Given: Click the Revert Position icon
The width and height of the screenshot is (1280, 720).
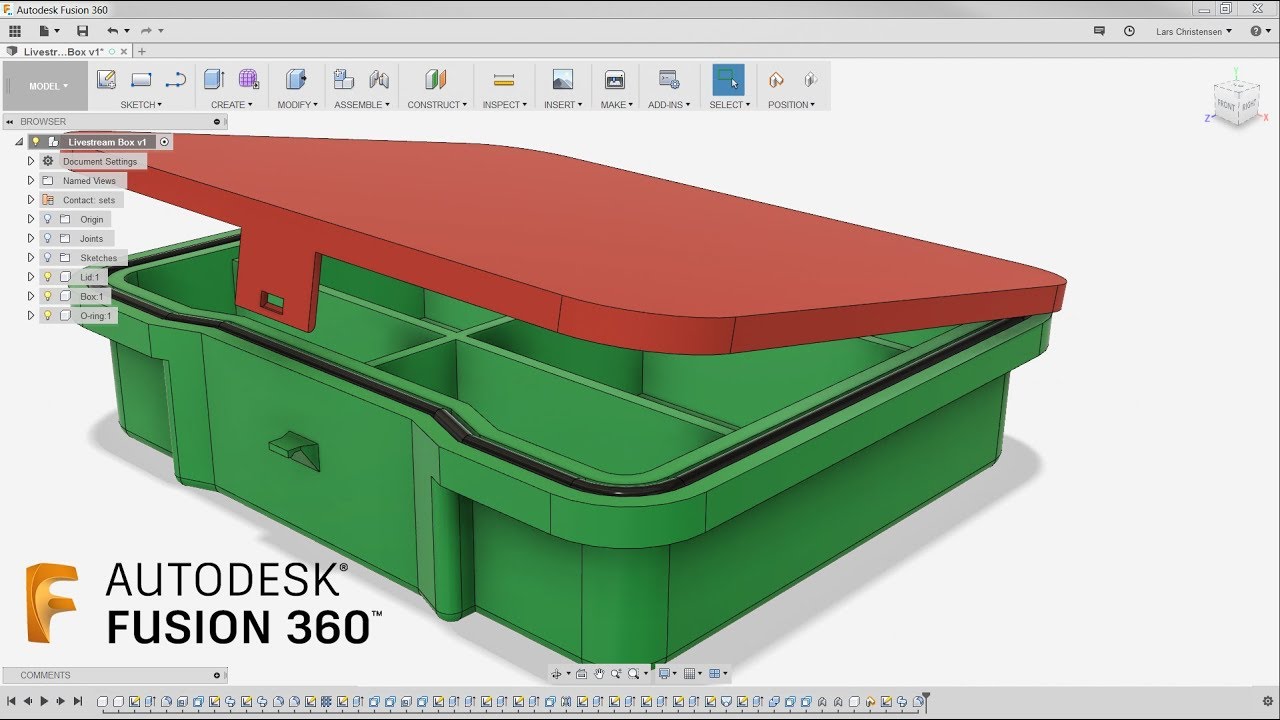Looking at the screenshot, I should click(x=810, y=79).
